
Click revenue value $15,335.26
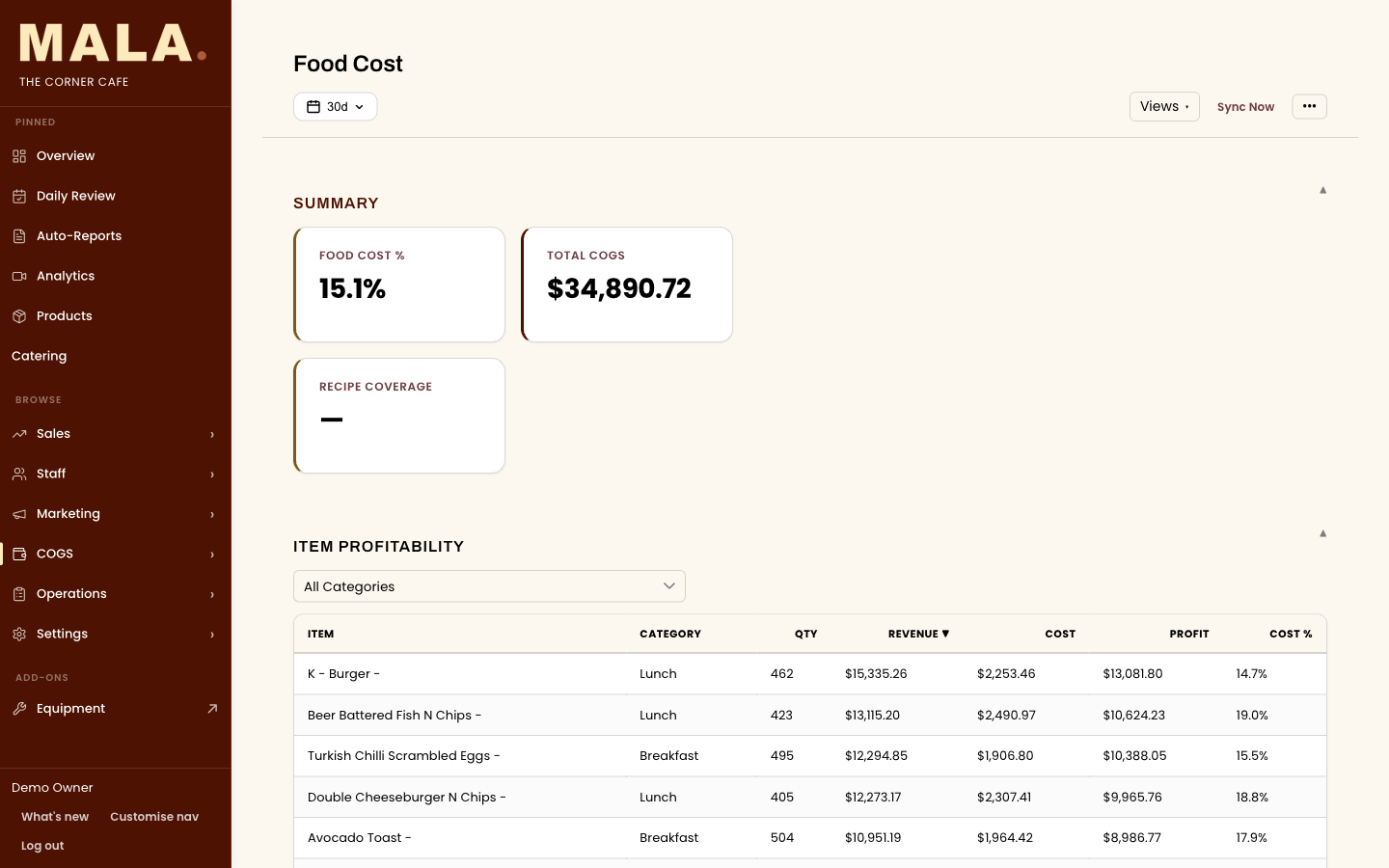click(x=876, y=674)
